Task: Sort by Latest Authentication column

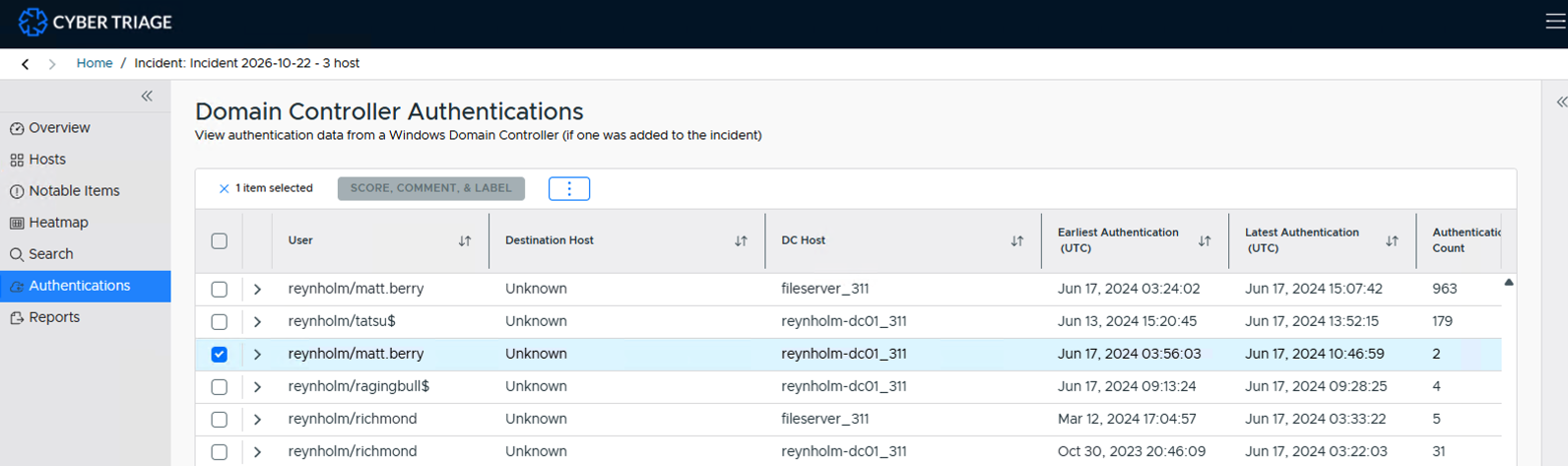Action: (x=1392, y=241)
